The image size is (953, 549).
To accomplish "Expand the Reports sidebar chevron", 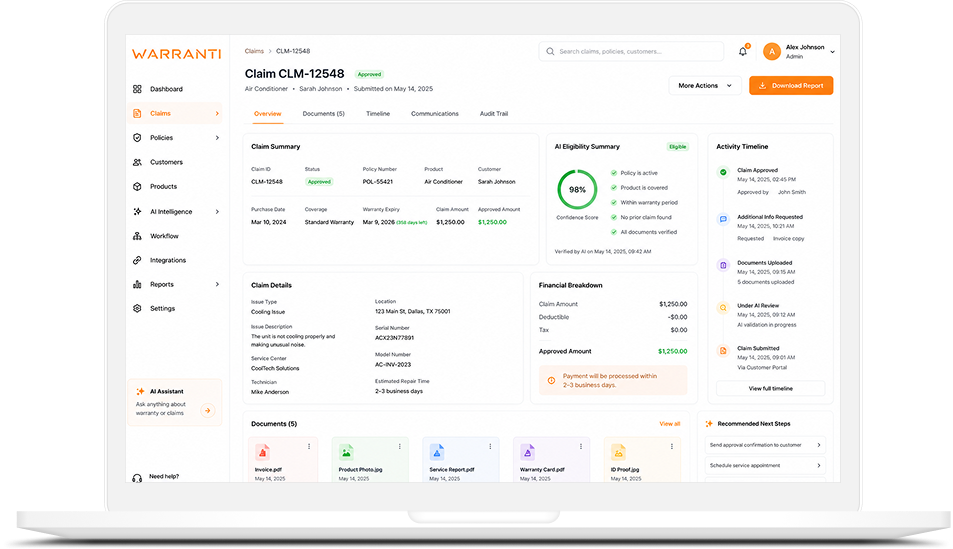I will (x=217, y=285).
